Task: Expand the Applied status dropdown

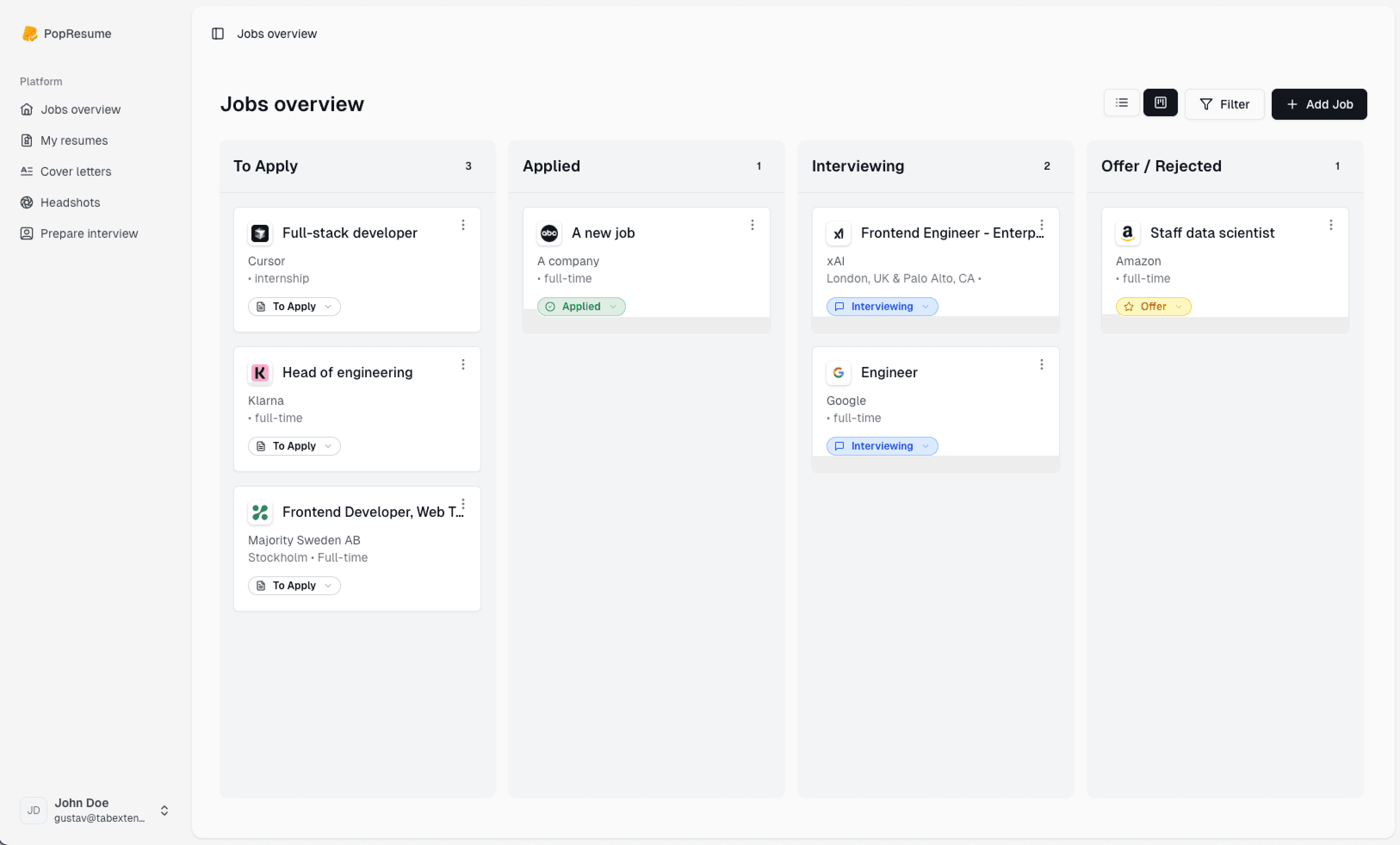Action: tap(581, 306)
